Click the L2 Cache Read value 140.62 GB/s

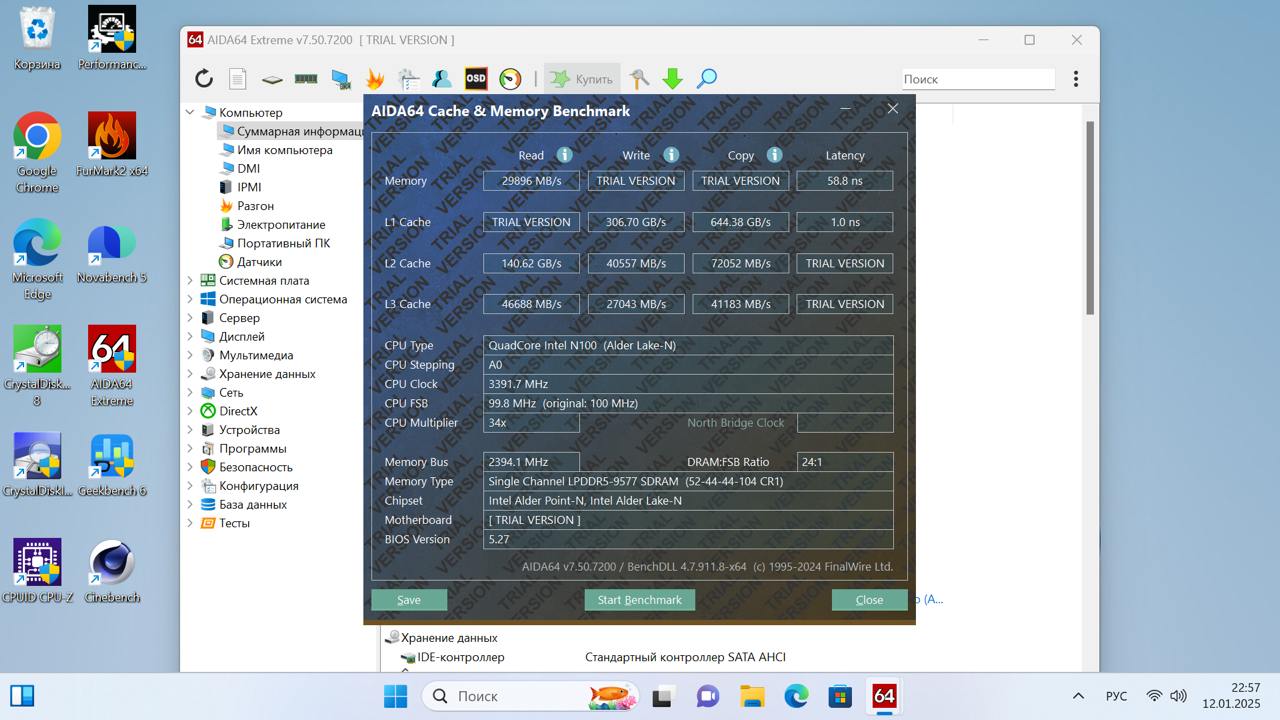[x=531, y=263]
